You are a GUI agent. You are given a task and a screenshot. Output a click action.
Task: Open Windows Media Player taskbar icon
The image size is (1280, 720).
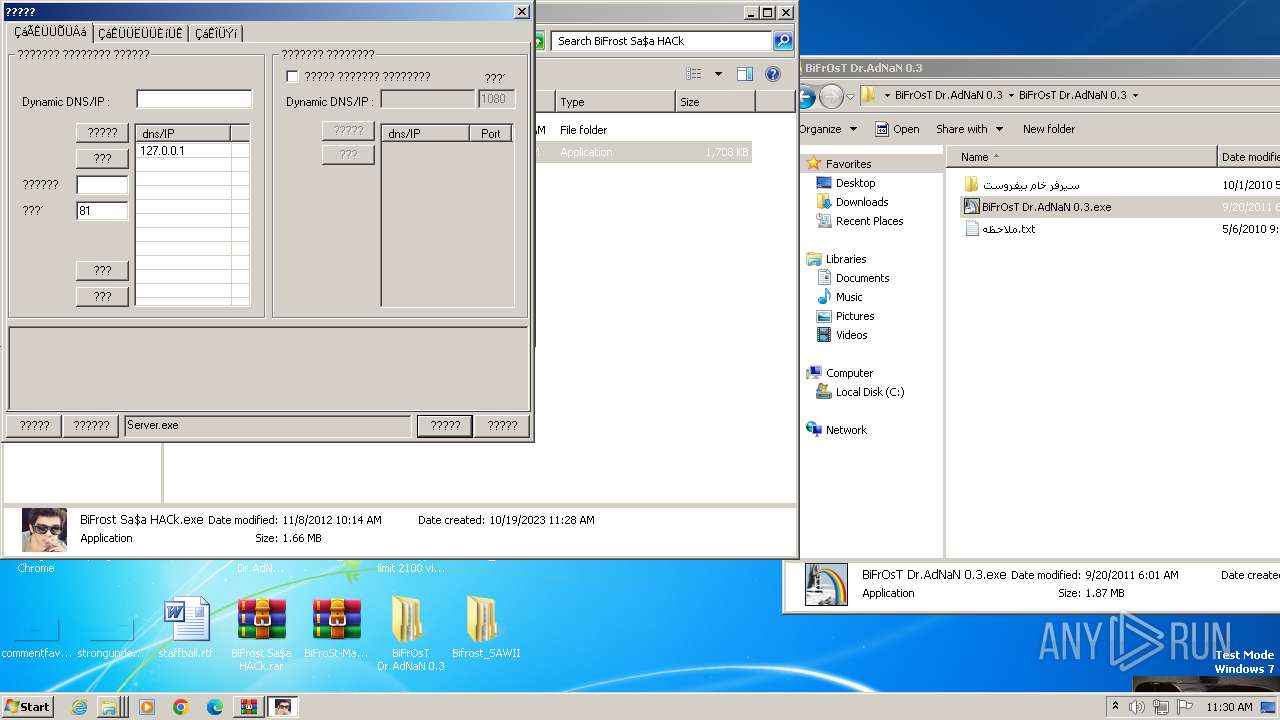147,707
